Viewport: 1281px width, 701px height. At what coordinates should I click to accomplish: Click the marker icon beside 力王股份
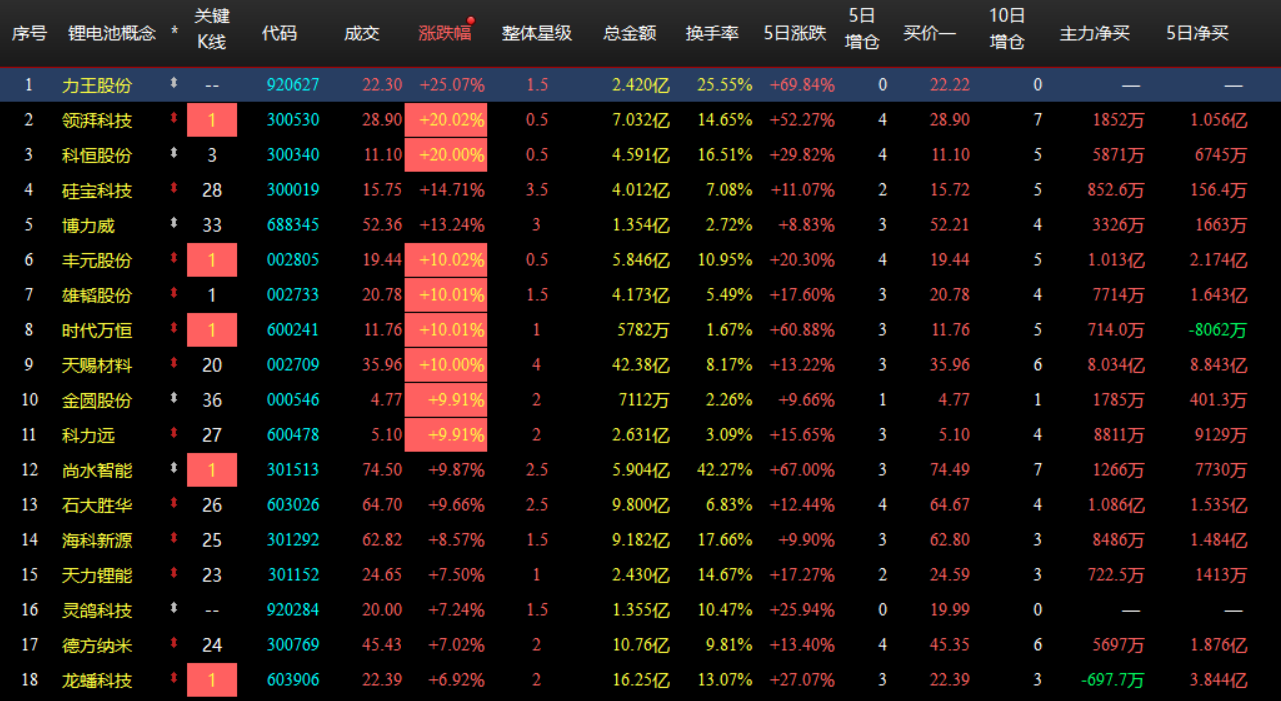[175, 84]
